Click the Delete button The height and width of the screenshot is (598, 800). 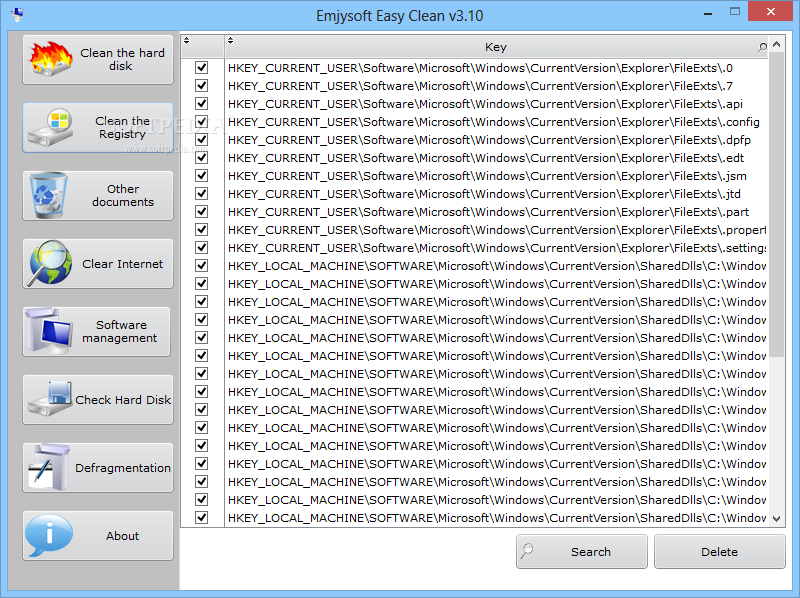719,552
